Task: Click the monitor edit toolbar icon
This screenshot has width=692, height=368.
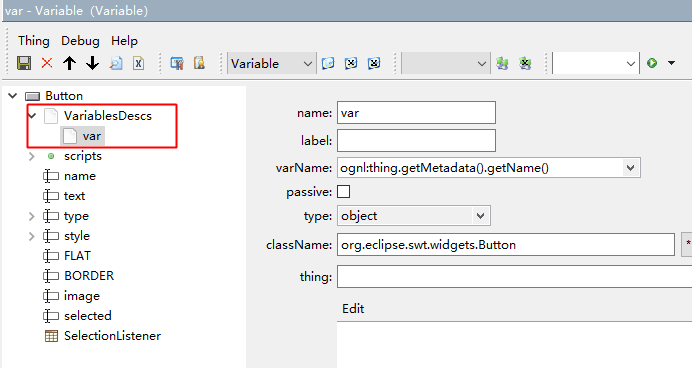Action: (177, 63)
